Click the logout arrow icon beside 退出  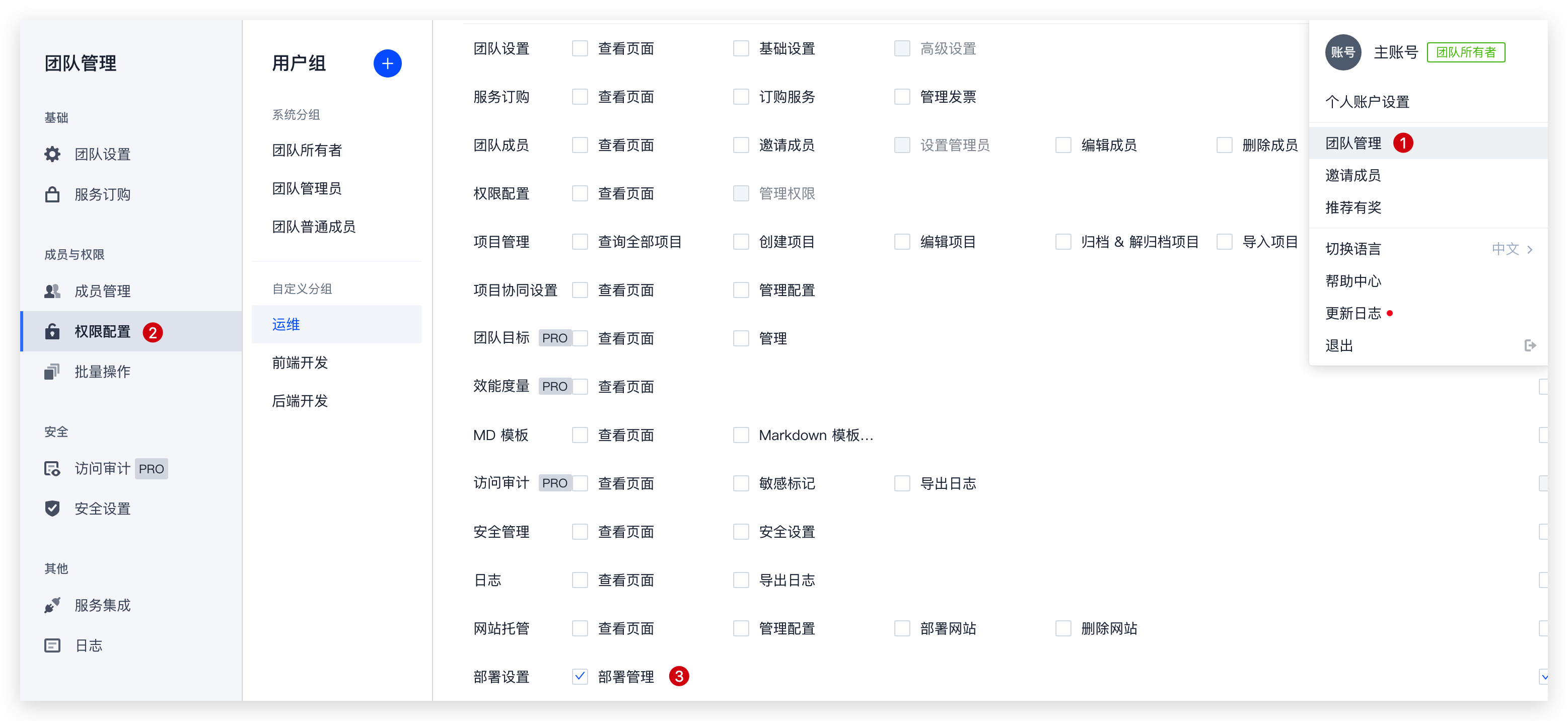[x=1530, y=345]
